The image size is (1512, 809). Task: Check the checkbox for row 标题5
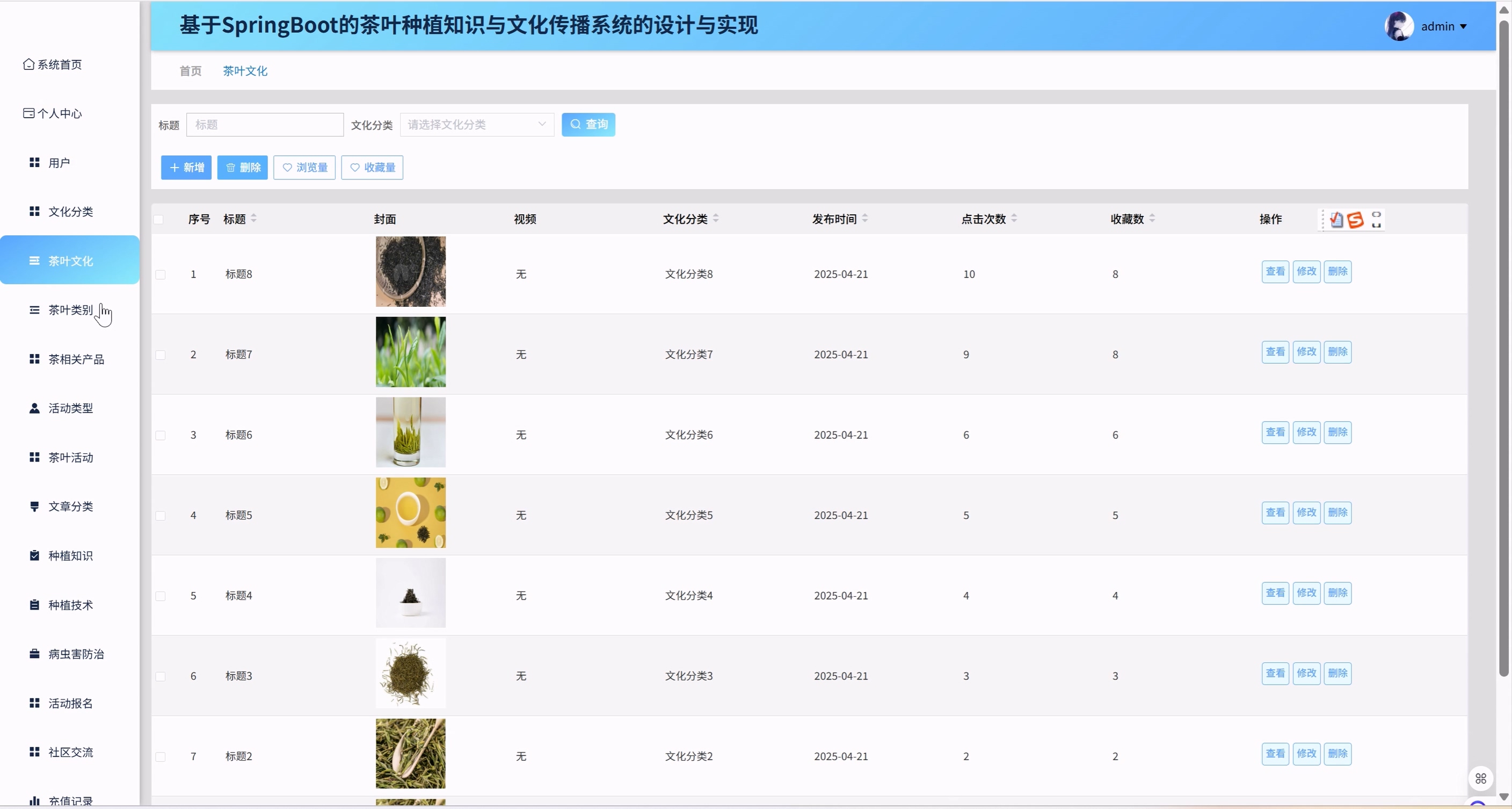(160, 516)
